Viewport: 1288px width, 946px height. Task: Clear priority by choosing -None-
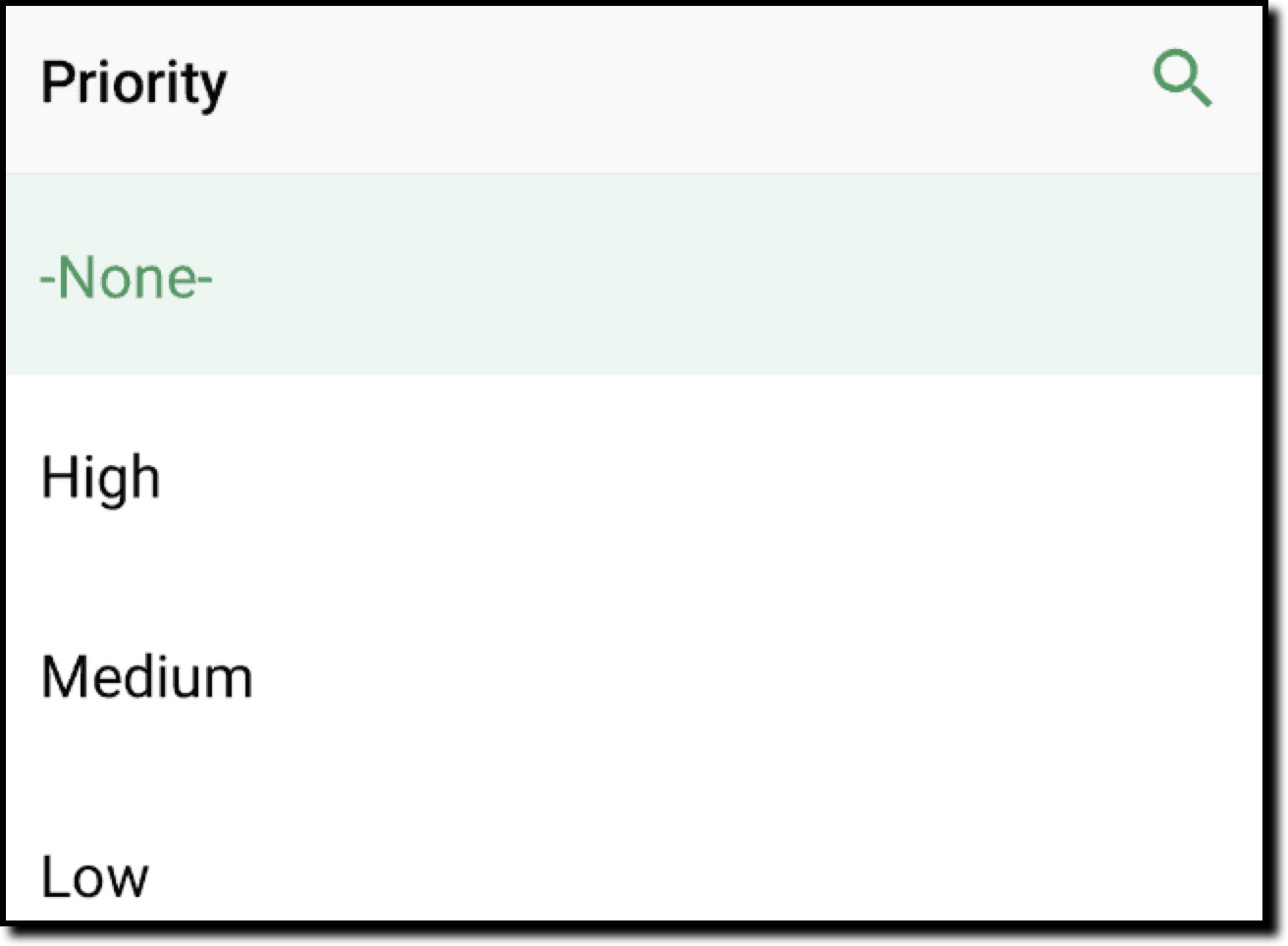pyautogui.click(x=126, y=278)
